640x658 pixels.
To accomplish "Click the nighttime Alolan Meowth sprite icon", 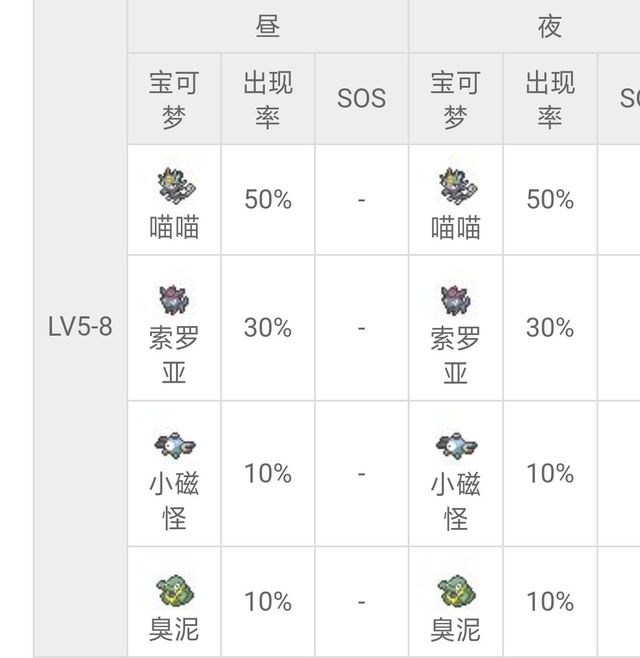I will tap(458, 185).
